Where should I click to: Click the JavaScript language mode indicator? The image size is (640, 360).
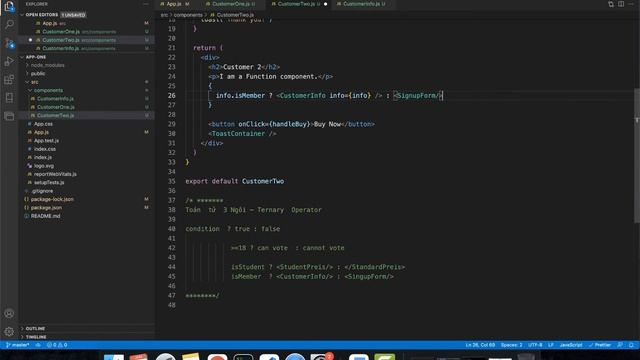[571, 345]
